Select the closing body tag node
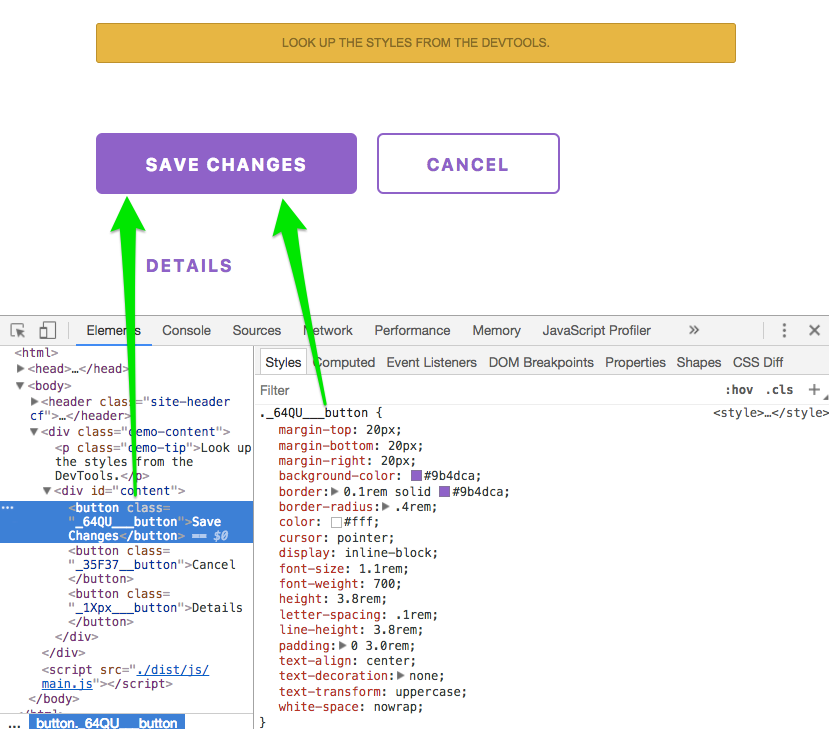 [x=54, y=699]
